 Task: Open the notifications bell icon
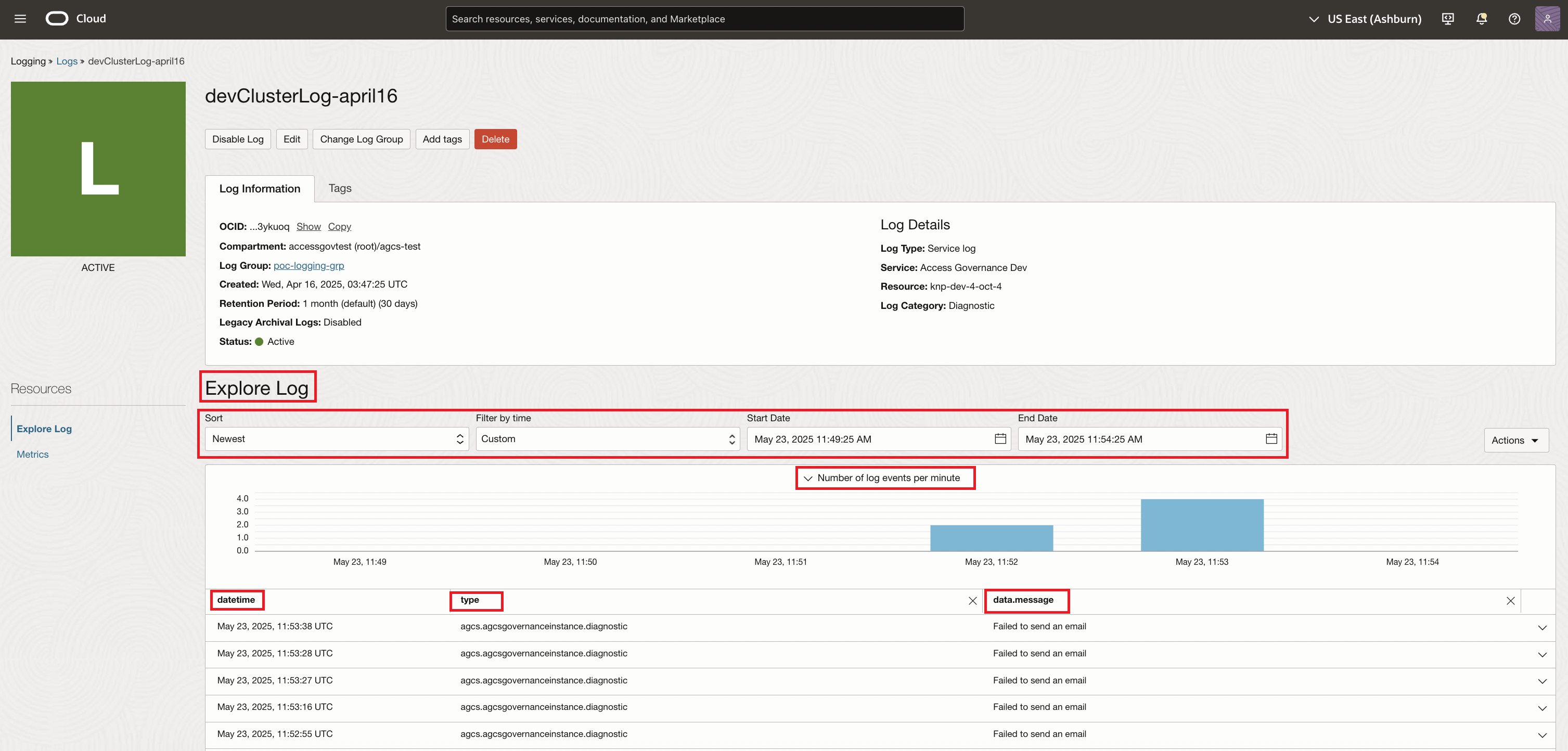(x=1481, y=19)
